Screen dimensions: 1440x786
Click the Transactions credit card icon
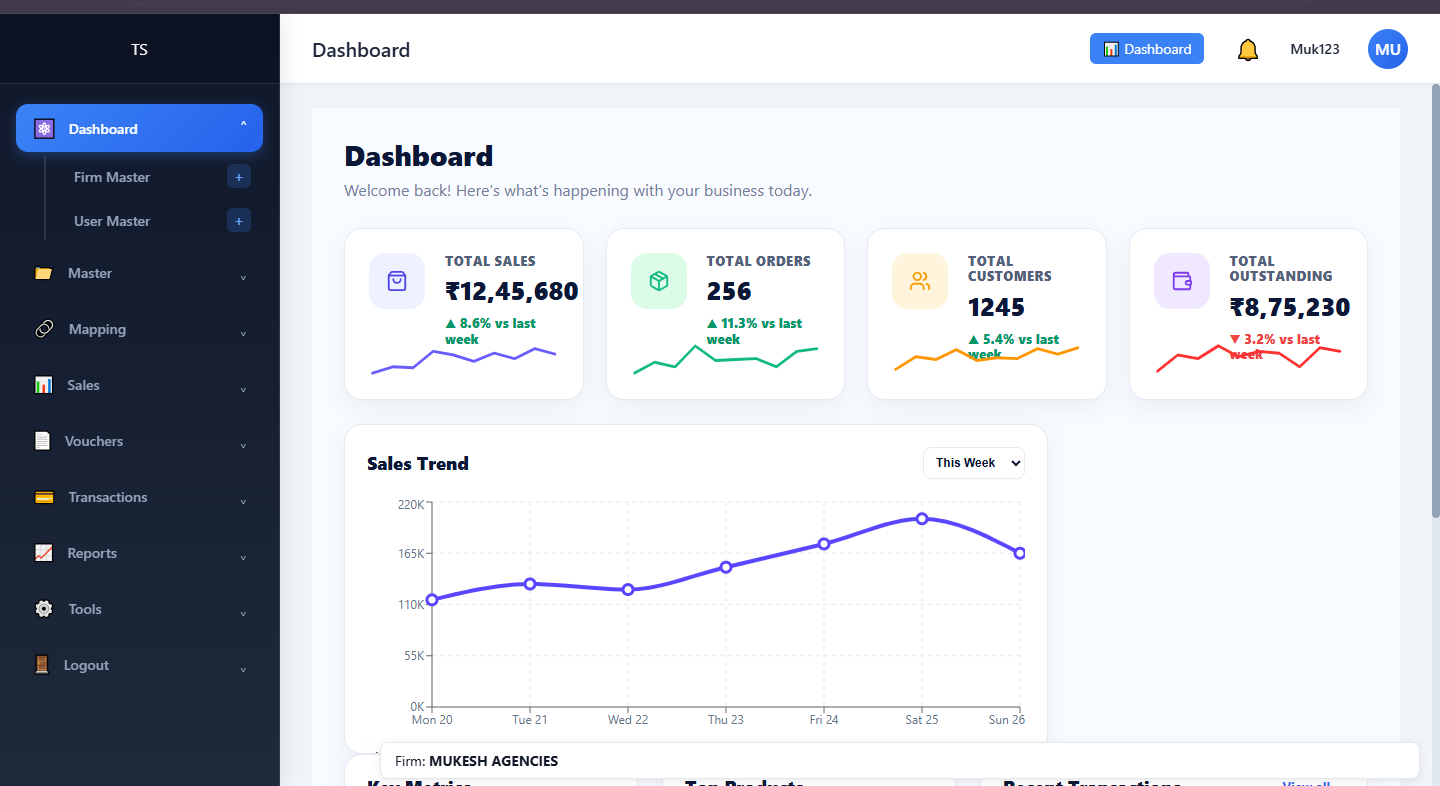(x=44, y=497)
